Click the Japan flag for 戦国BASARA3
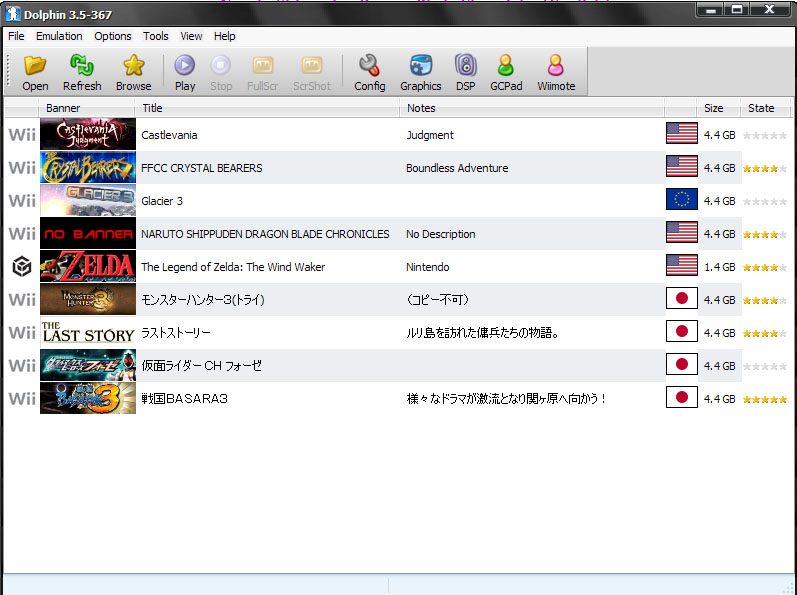Image resolution: width=797 pixels, height=595 pixels. 682,397
